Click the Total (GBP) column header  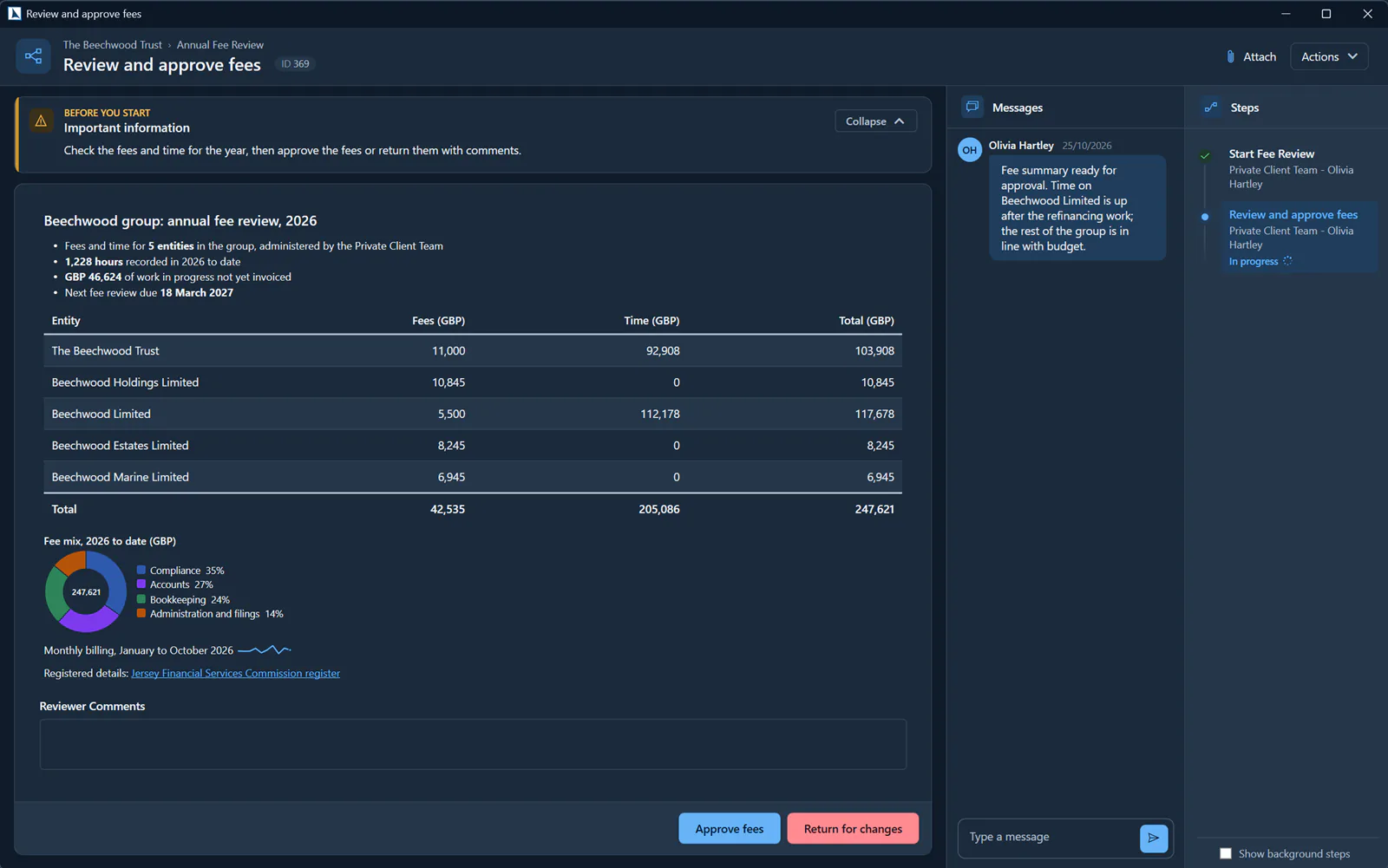[x=867, y=321]
